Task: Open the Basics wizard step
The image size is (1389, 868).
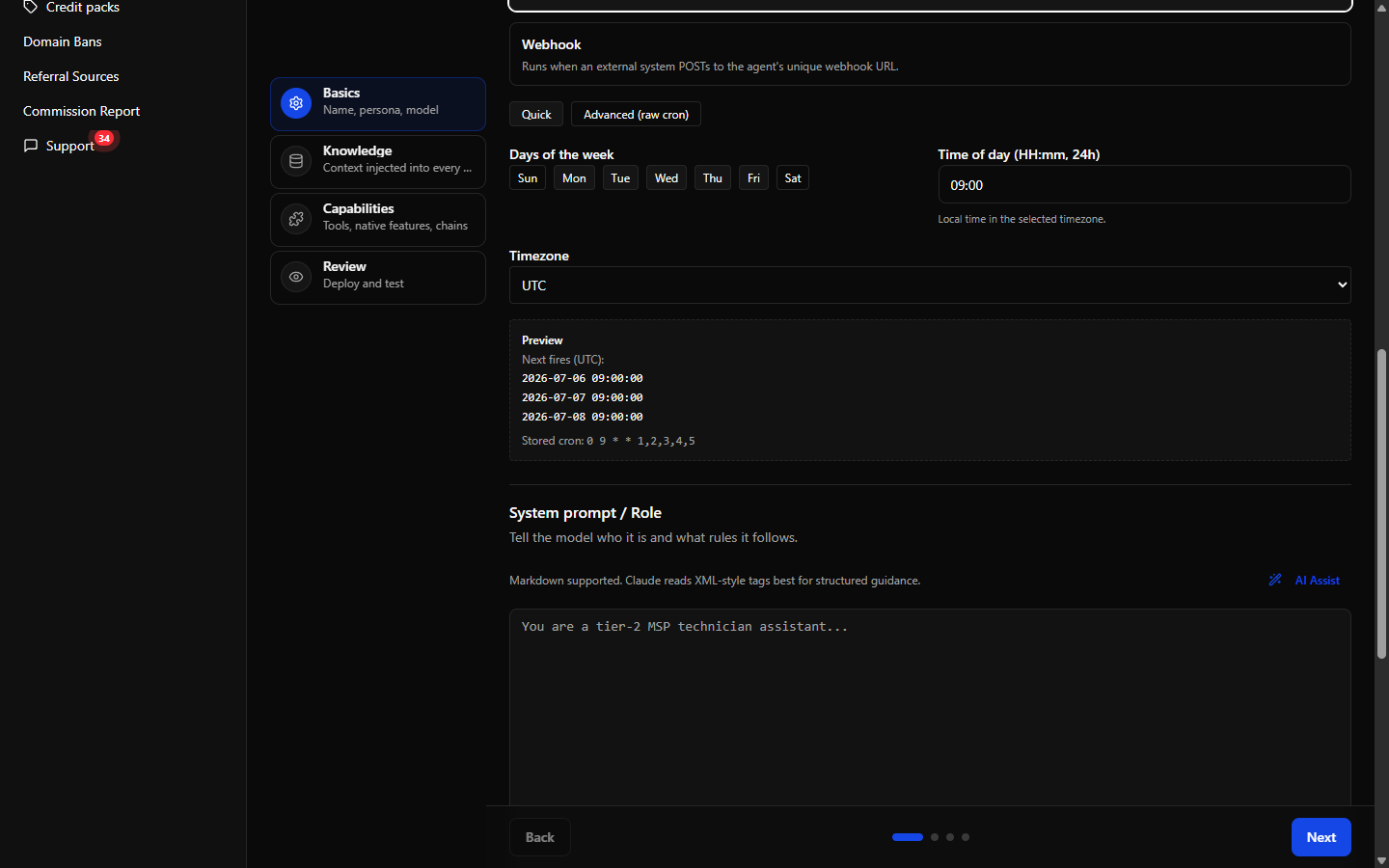Action: (378, 104)
